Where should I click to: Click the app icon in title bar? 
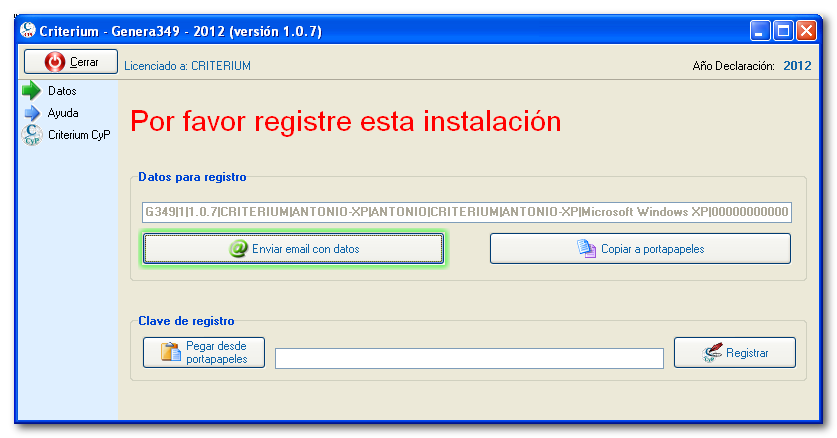pyautogui.click(x=27, y=30)
